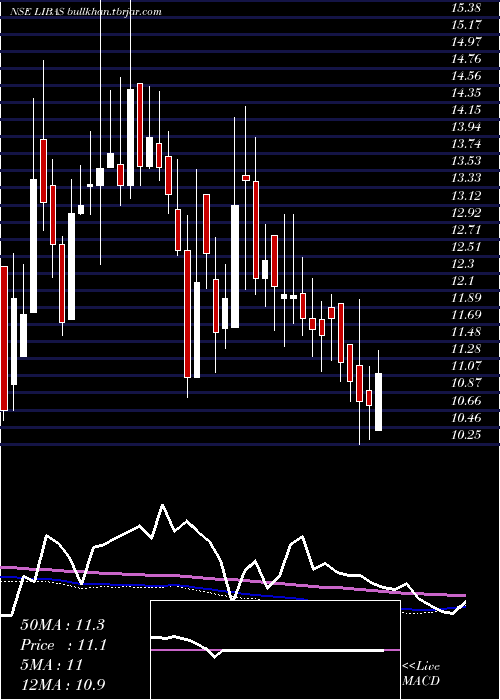
Task: Select the 12.3 price axis label
Action: [x=463, y=263]
